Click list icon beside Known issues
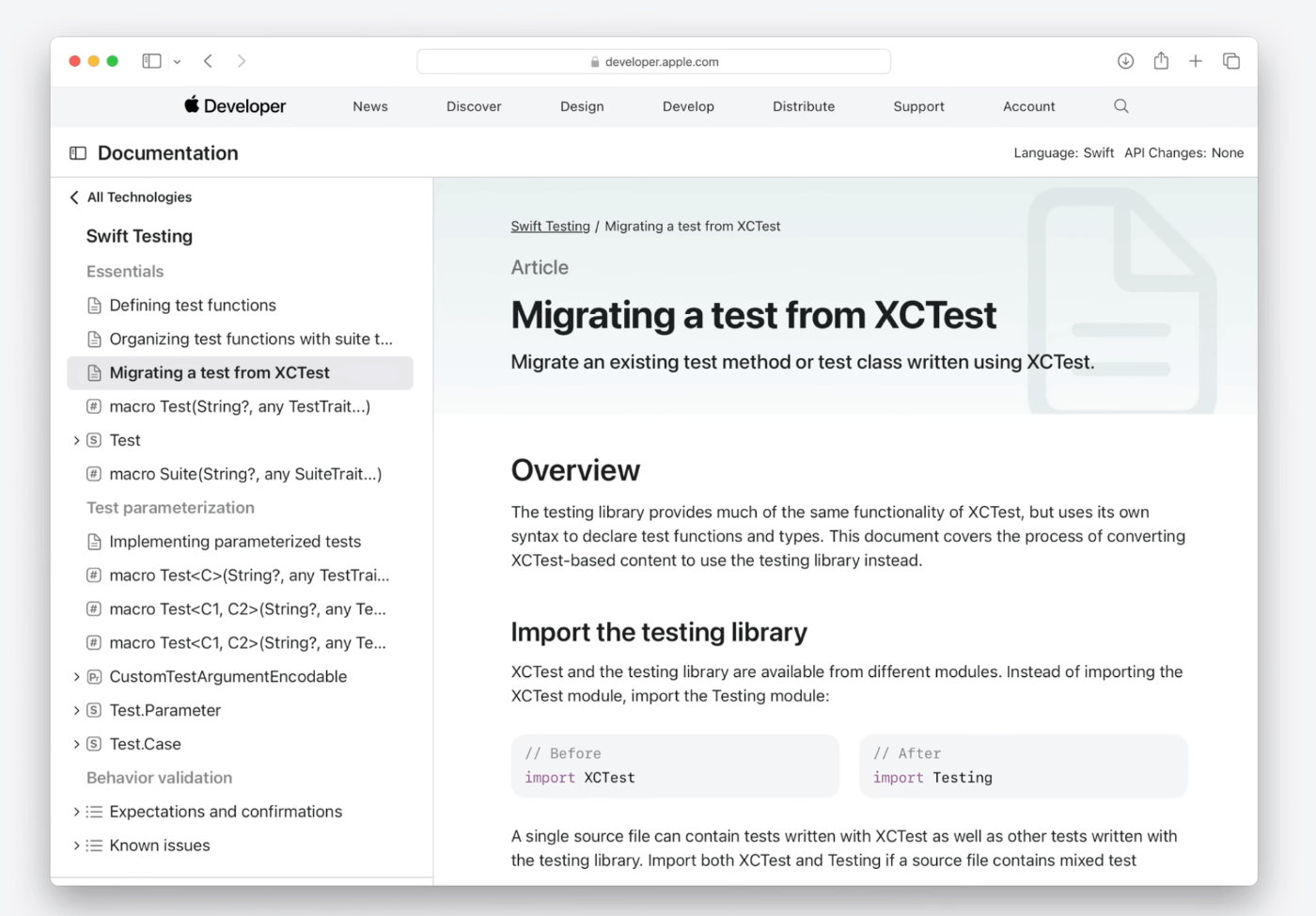Screen dimensions: 1316x916 click(94, 845)
